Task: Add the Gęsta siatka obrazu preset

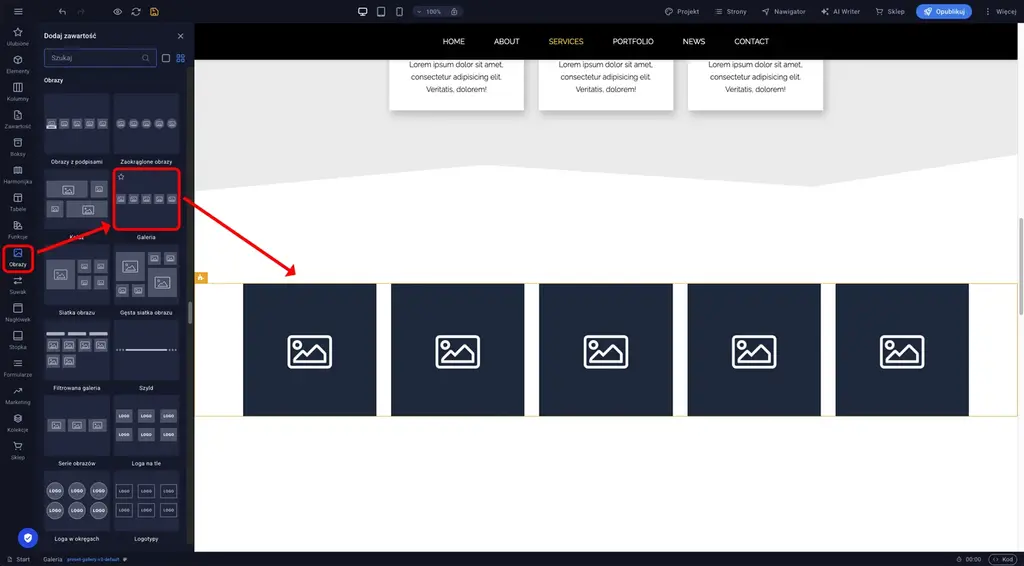Action: (x=146, y=275)
